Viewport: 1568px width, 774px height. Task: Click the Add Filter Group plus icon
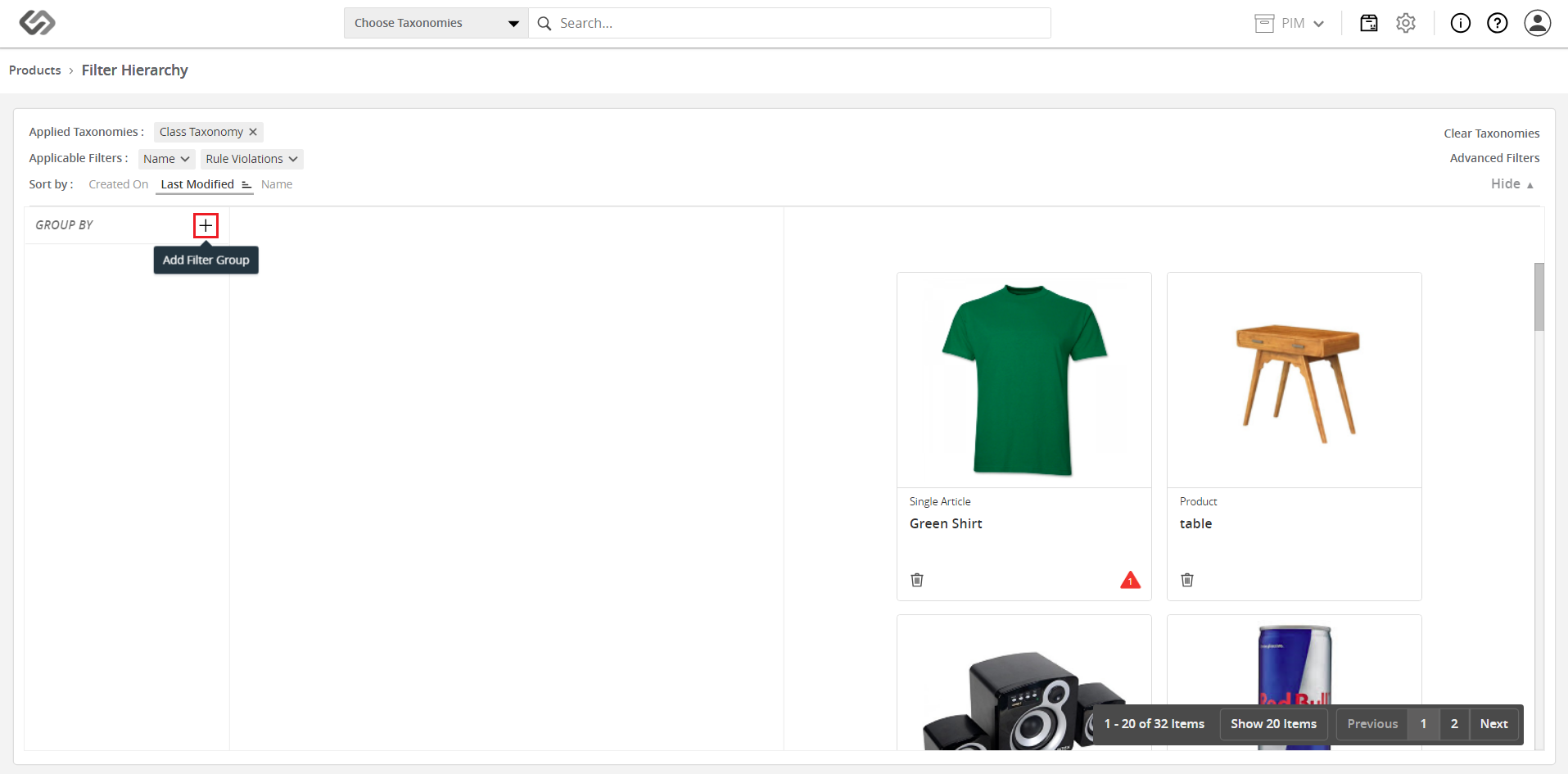click(206, 225)
